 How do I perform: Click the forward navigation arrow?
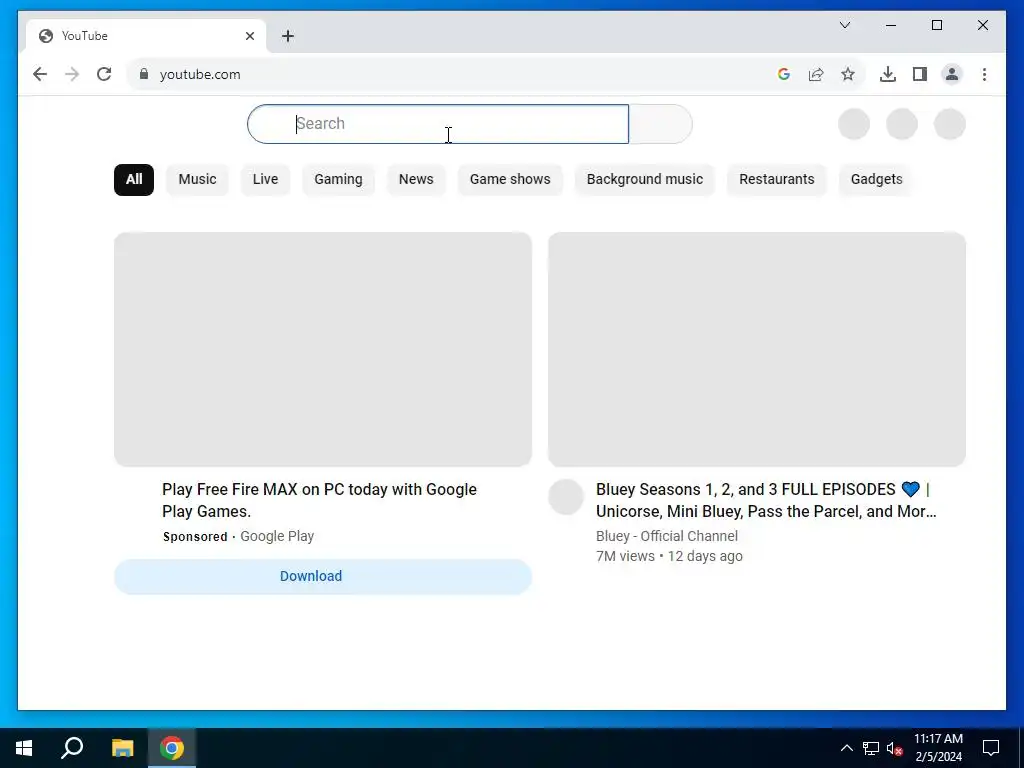click(72, 74)
